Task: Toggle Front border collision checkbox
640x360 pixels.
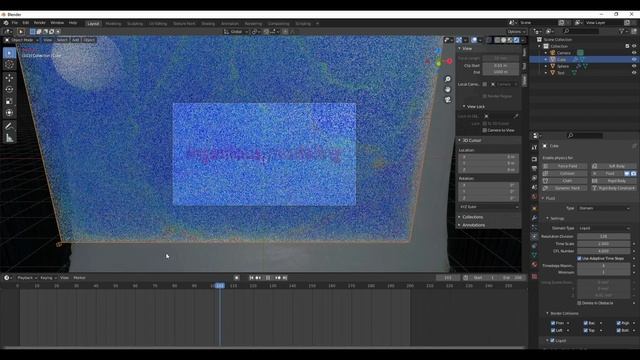Action: pos(553,323)
